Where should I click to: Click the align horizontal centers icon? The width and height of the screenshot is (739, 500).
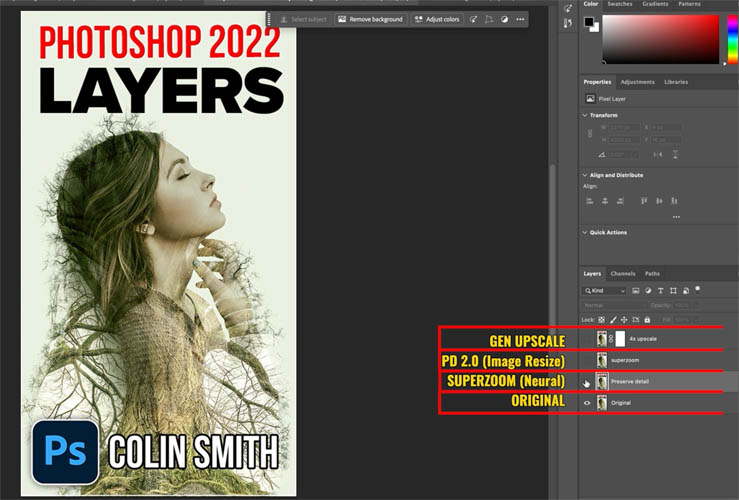[x=605, y=201]
